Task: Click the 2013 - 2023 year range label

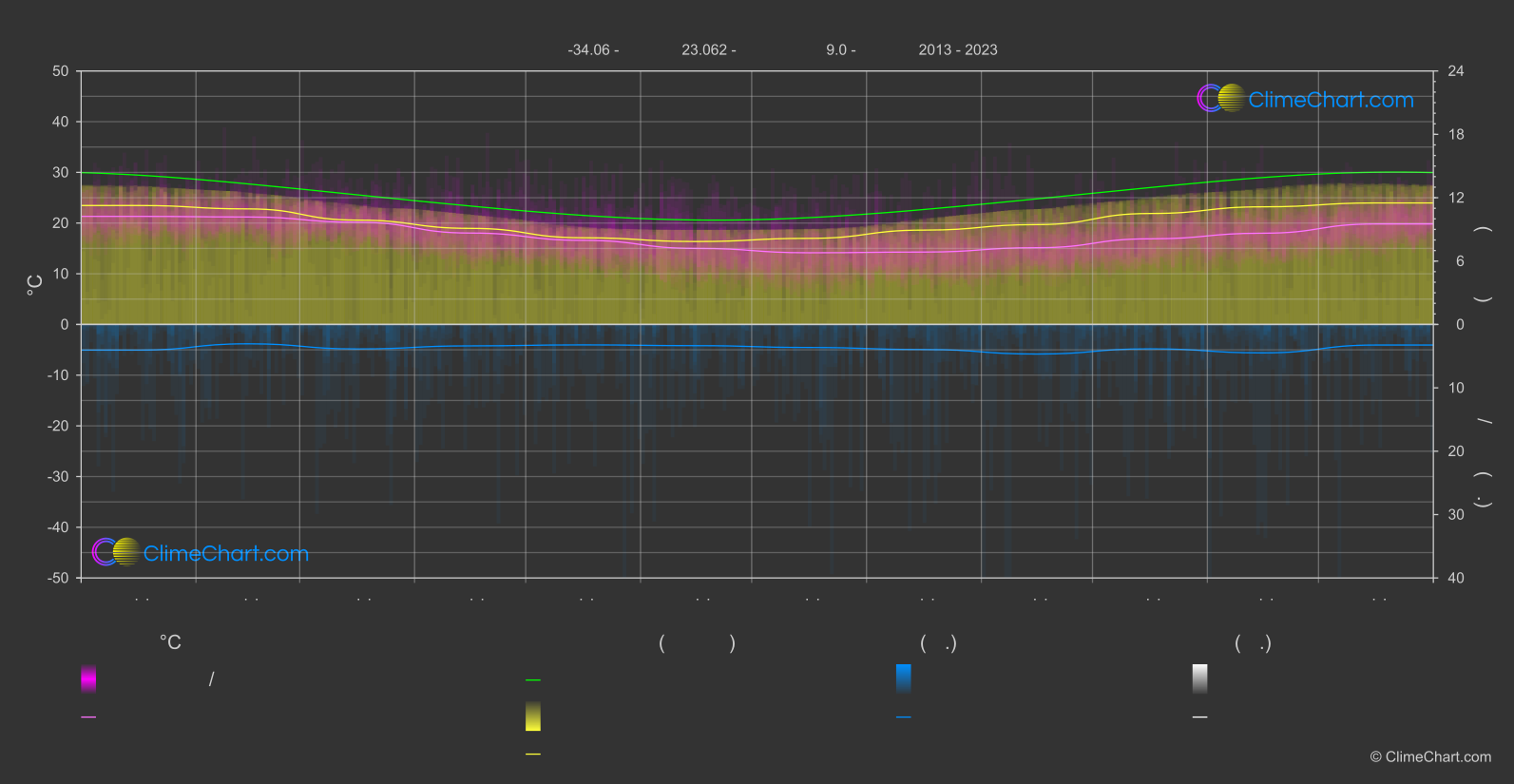Action: click(957, 50)
